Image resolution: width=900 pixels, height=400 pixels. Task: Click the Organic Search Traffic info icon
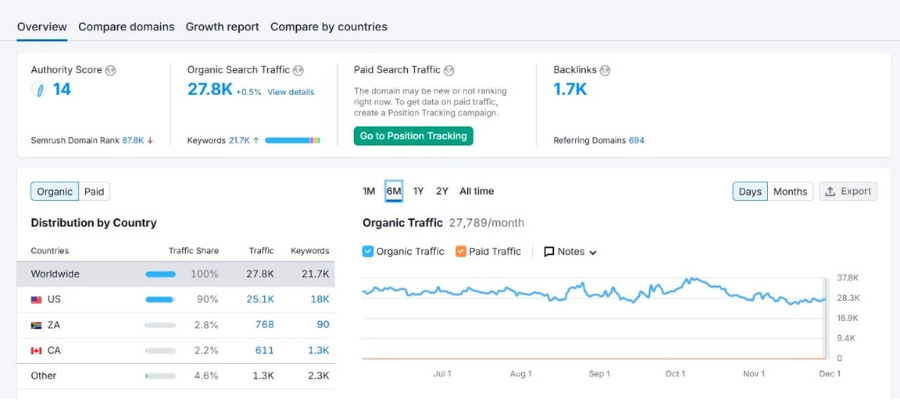pyautogui.click(x=299, y=70)
